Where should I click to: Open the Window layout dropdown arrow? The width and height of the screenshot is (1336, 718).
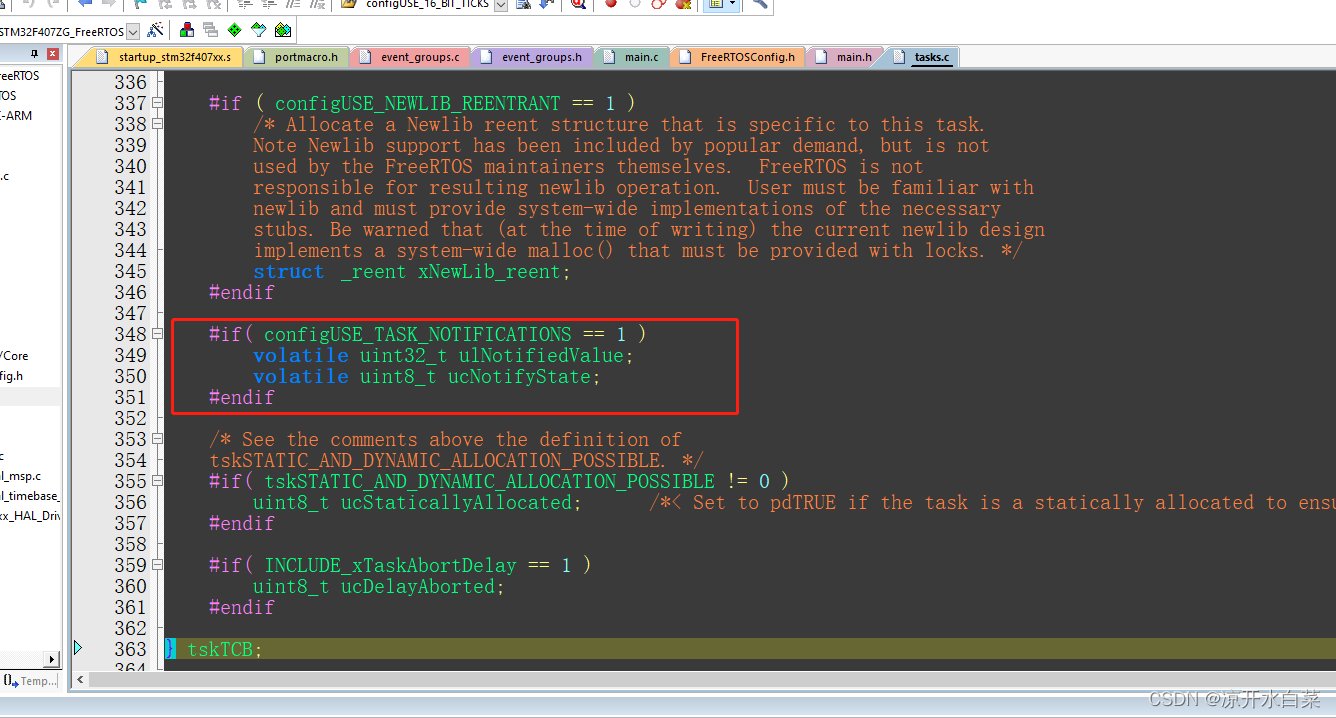click(732, 4)
